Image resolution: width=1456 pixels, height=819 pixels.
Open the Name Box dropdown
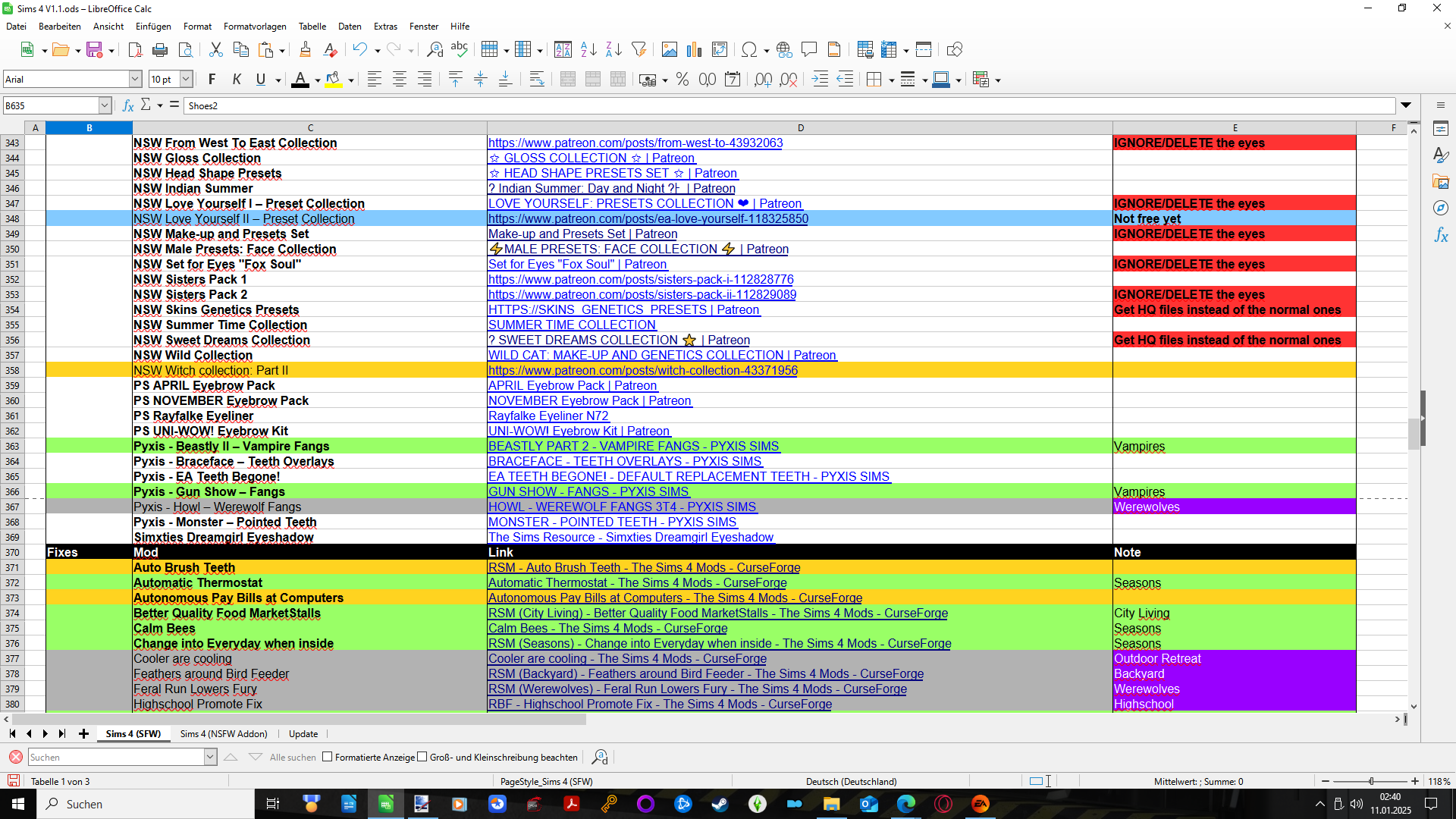pyautogui.click(x=105, y=105)
